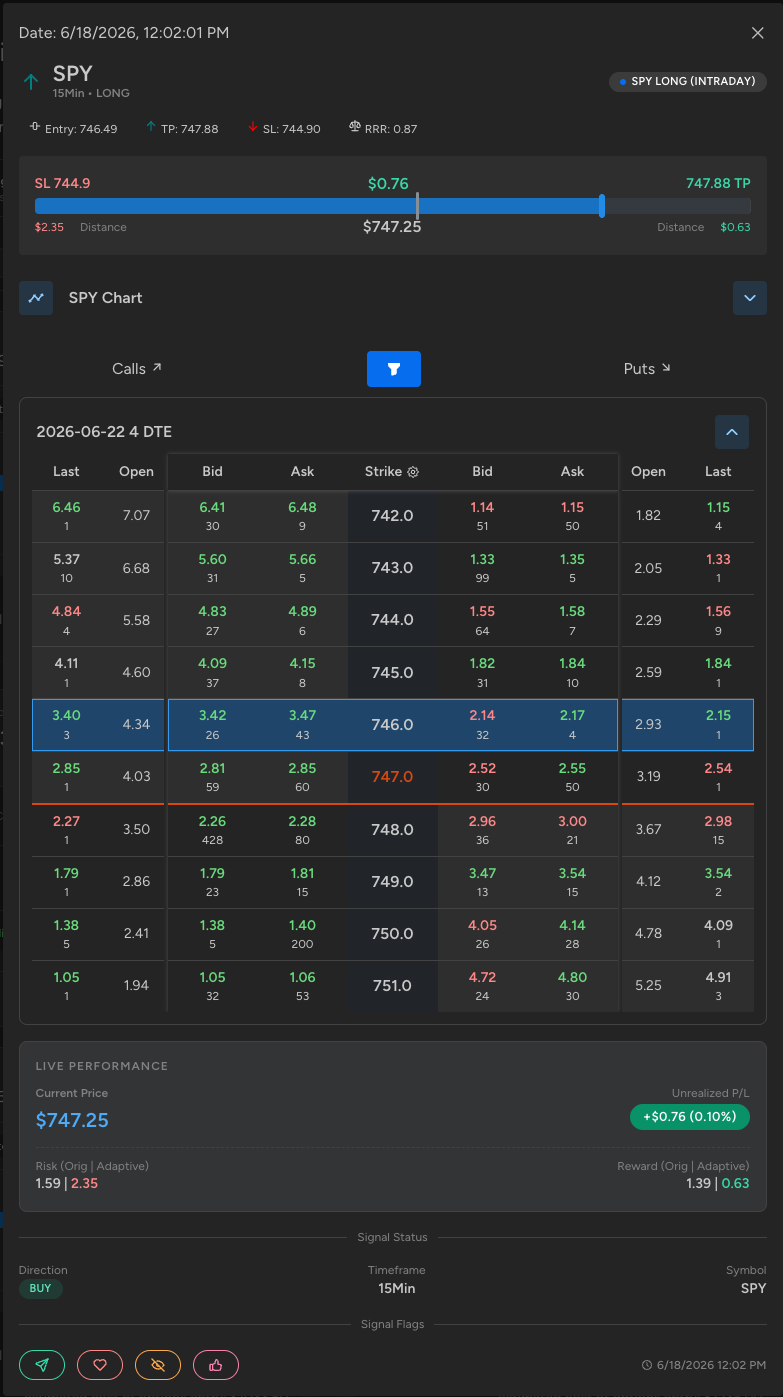
Task: Click the heart favorite flag icon
Action: point(100,1365)
